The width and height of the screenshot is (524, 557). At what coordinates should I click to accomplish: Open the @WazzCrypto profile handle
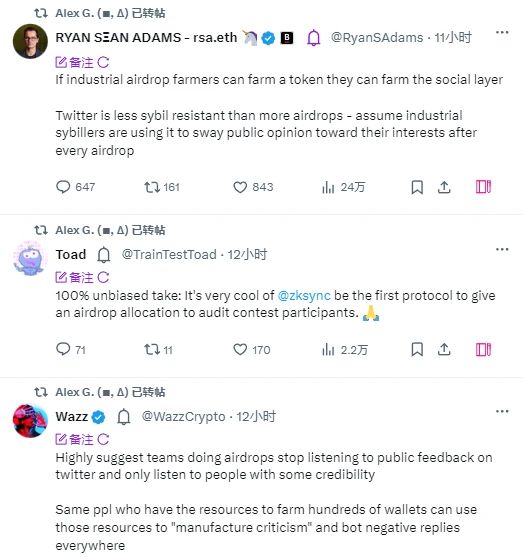[183, 417]
